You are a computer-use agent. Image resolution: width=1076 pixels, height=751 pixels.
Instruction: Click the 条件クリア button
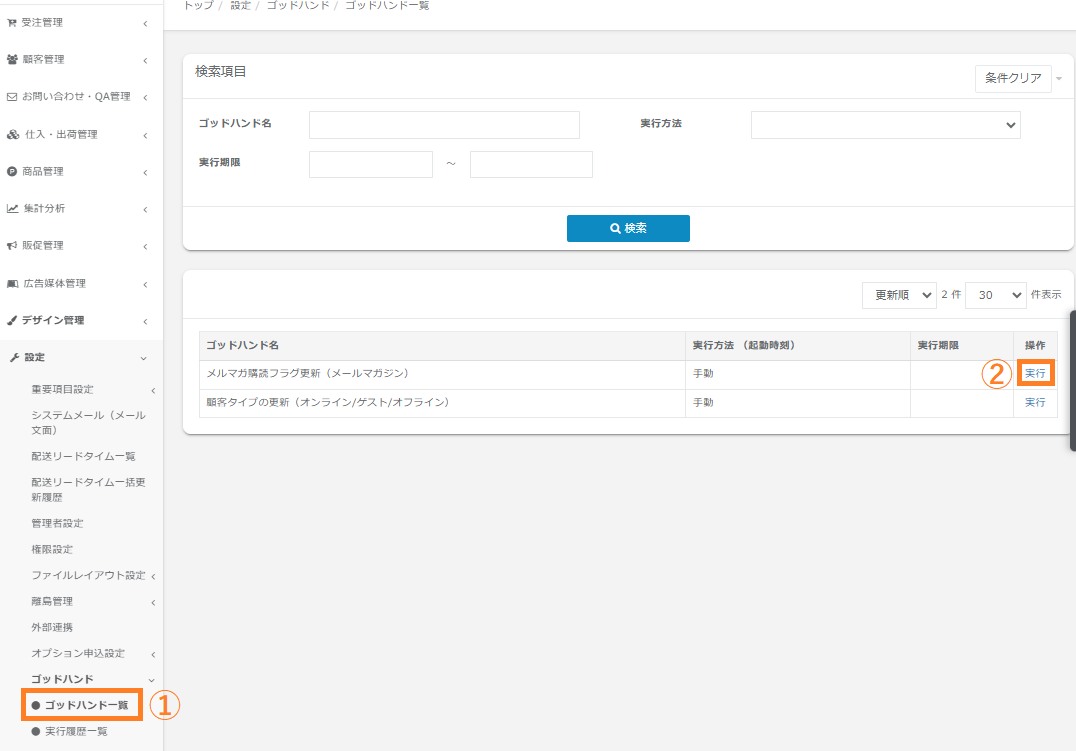(1013, 79)
